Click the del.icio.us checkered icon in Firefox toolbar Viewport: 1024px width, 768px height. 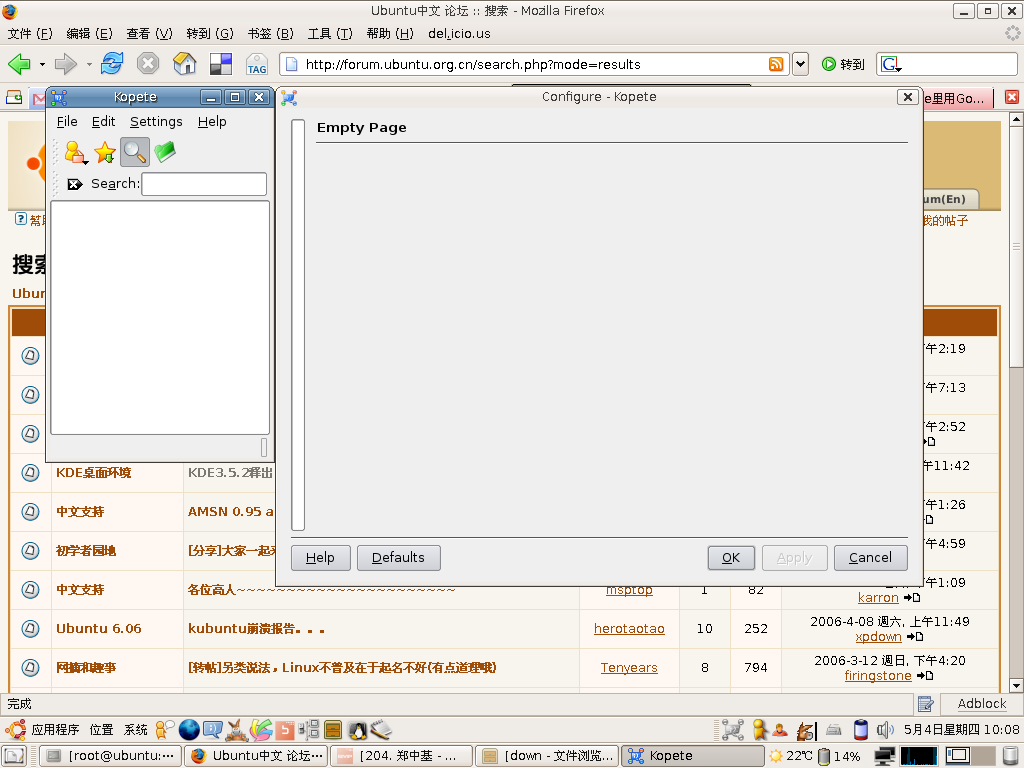point(221,64)
